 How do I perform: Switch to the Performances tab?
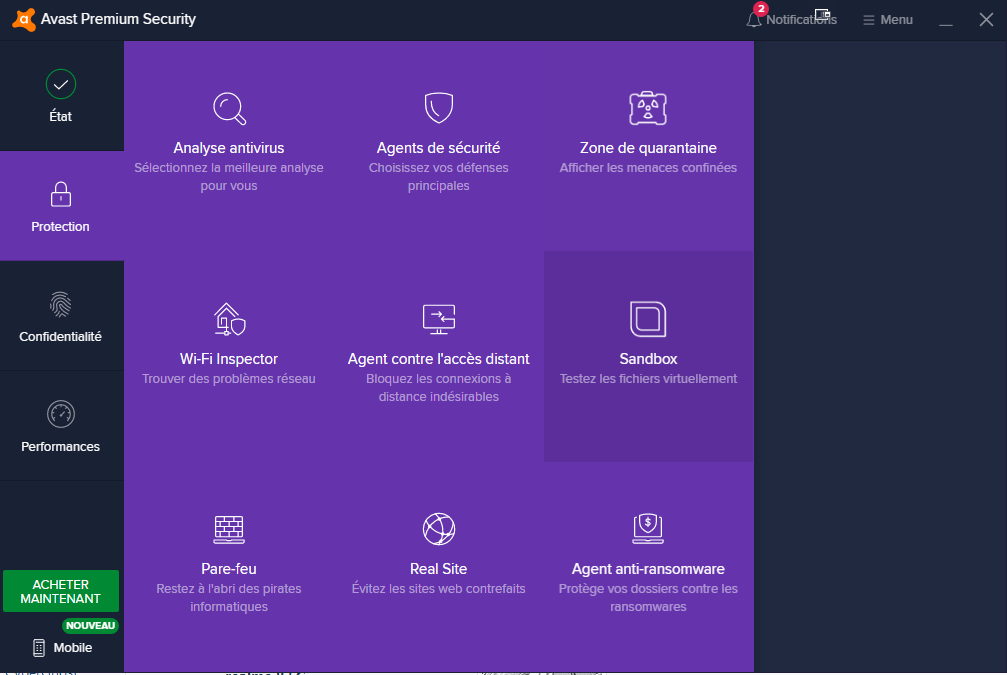point(62,426)
